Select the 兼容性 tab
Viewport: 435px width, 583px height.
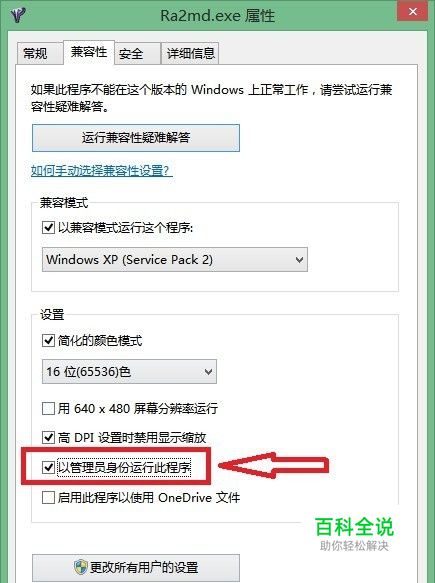pos(89,52)
